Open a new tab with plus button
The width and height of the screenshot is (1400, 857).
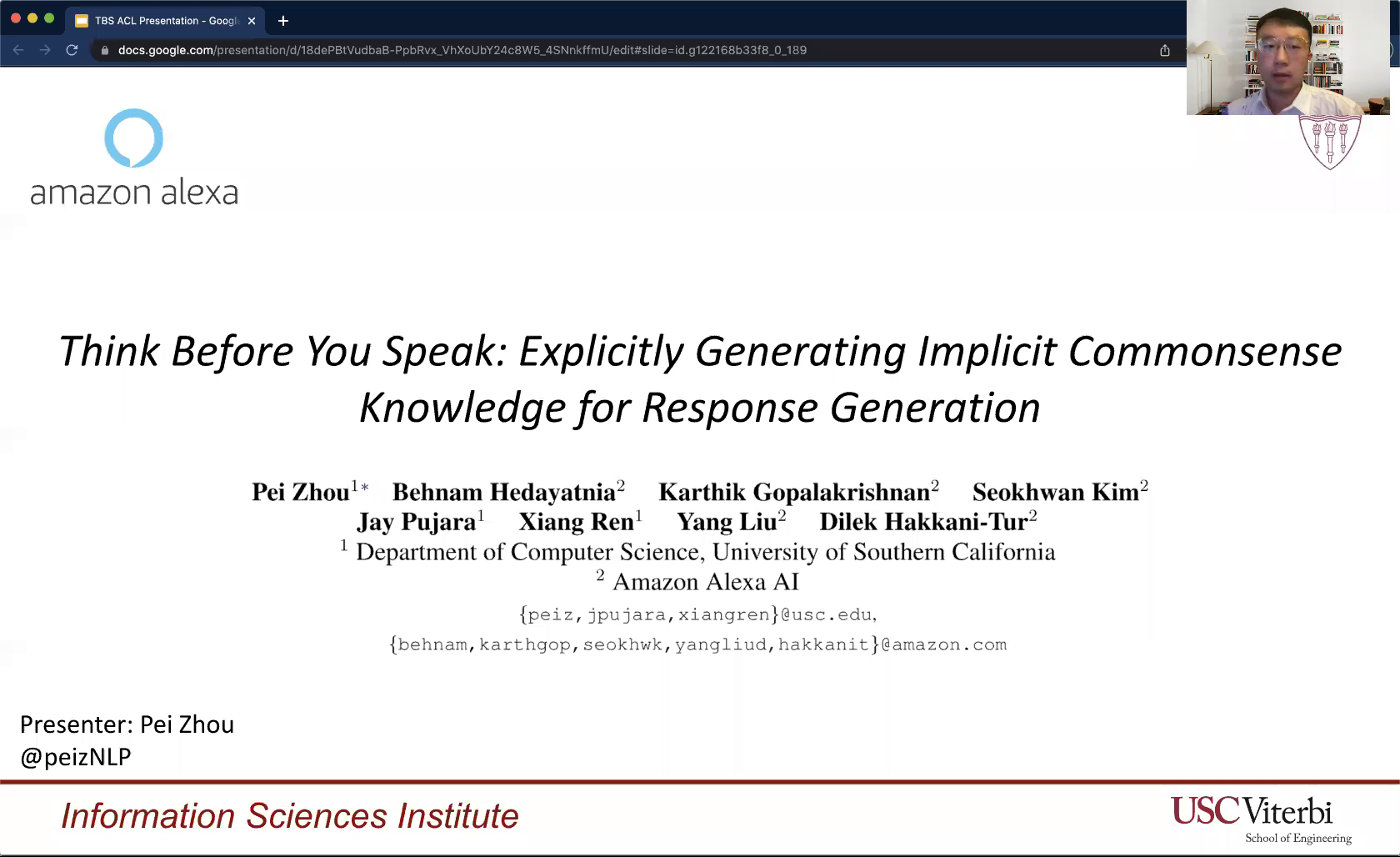pyautogui.click(x=283, y=21)
